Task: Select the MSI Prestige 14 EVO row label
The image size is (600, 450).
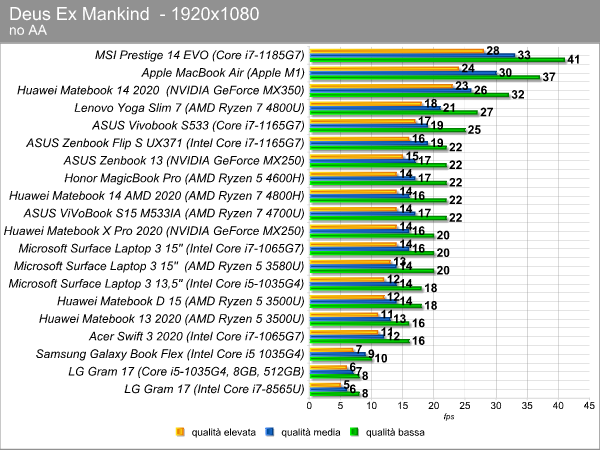Action: pos(199,55)
